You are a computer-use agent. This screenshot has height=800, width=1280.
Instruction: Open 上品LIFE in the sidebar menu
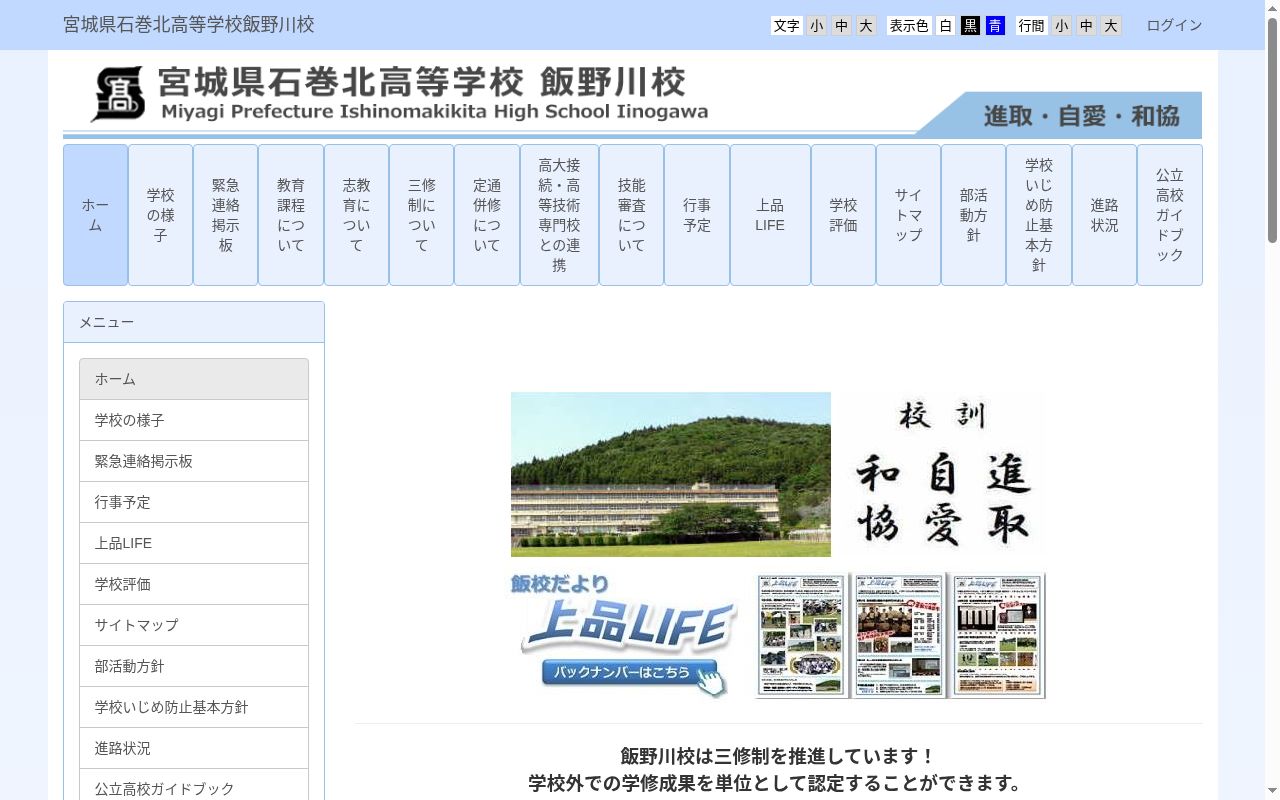click(x=194, y=543)
